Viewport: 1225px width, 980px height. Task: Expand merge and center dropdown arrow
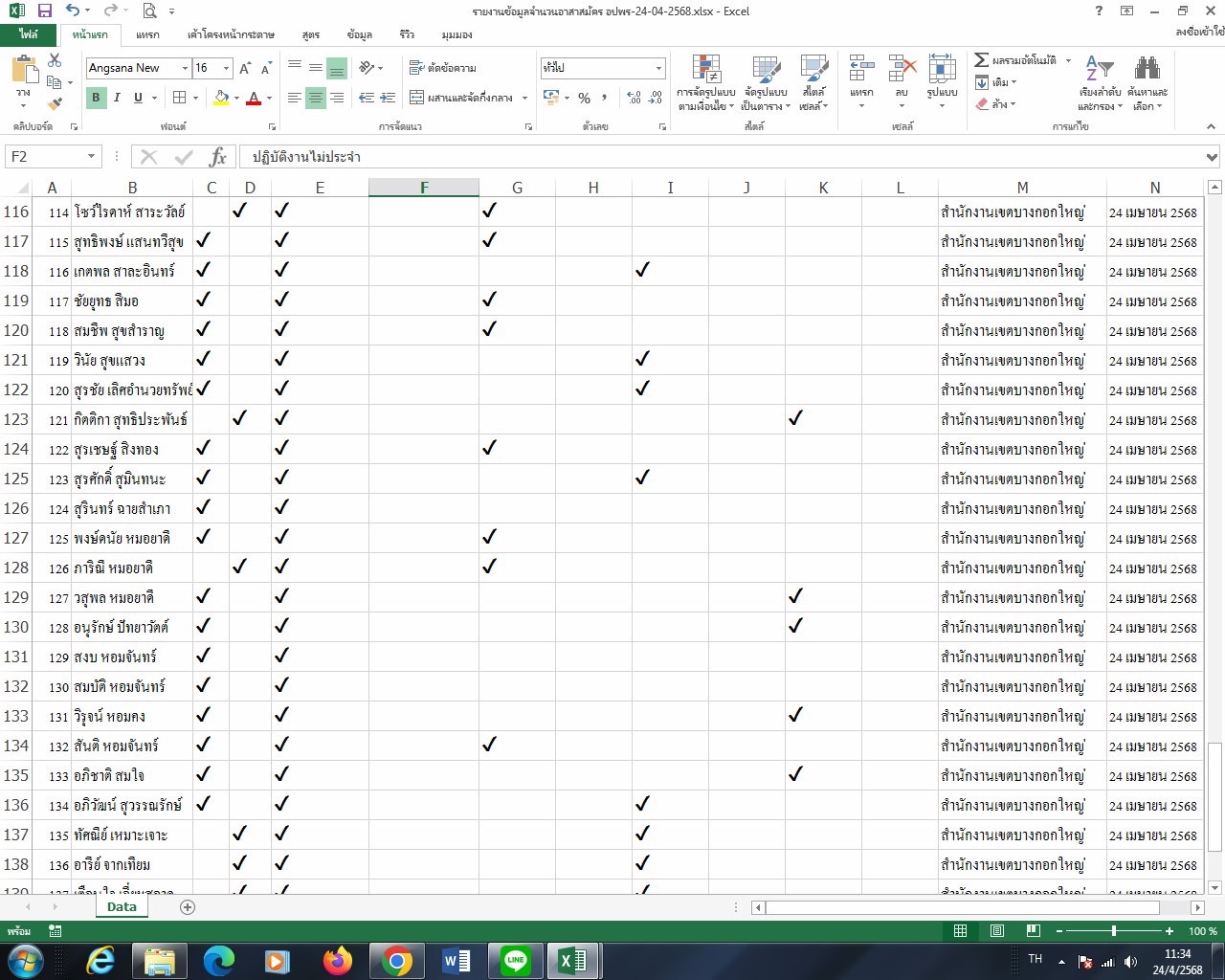(x=525, y=98)
